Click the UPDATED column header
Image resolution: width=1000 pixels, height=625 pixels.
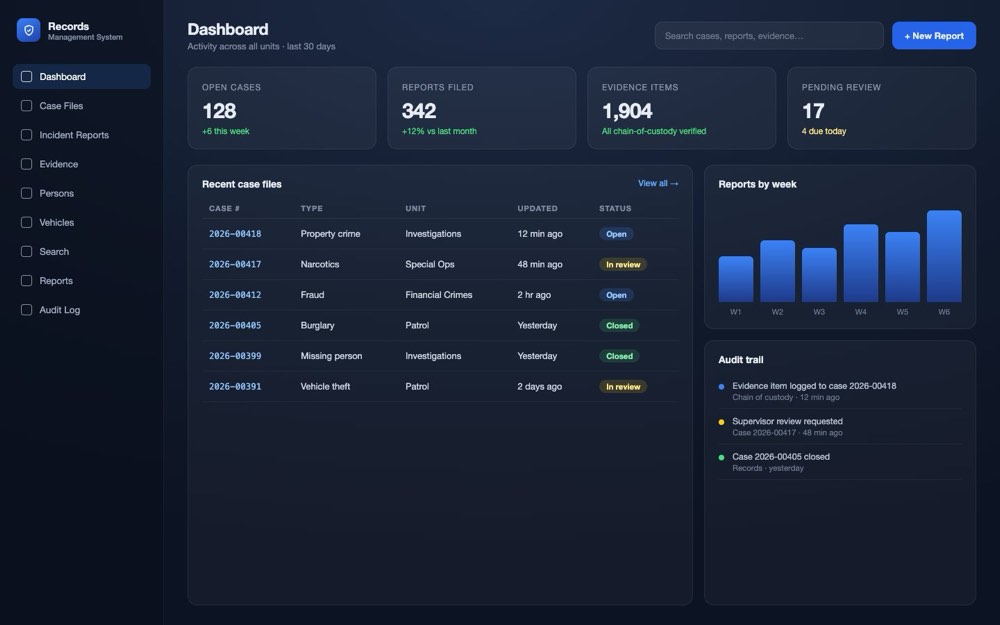[x=538, y=209]
